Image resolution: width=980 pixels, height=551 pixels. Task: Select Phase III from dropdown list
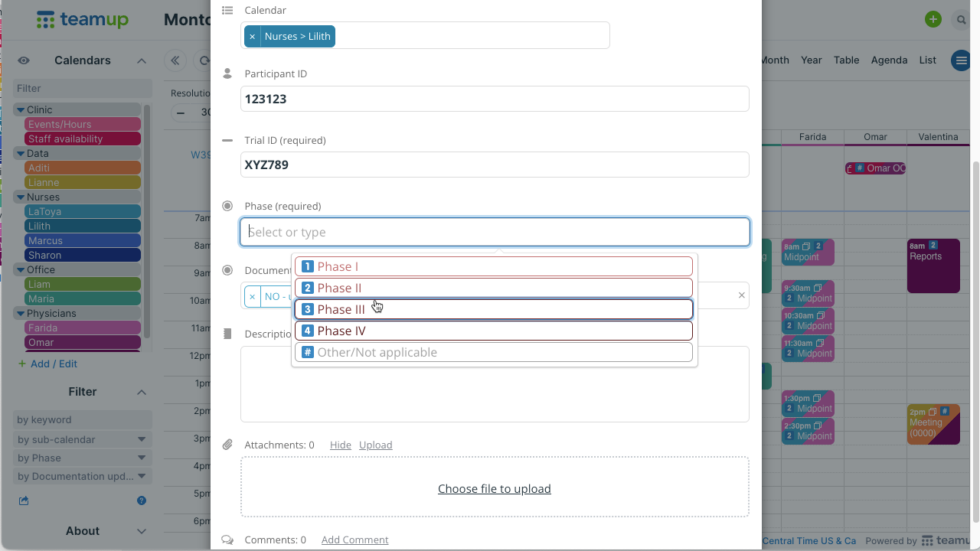click(494, 309)
